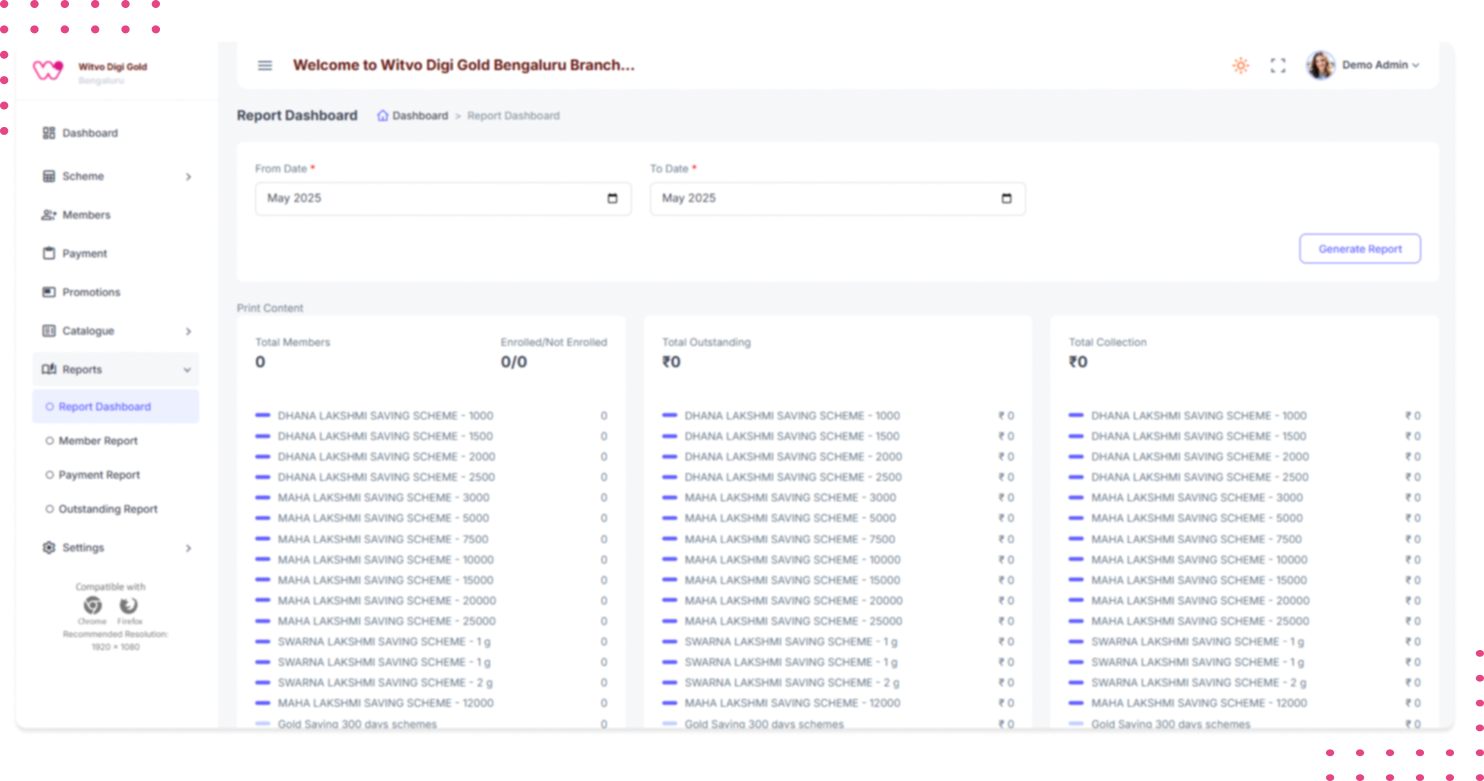Click the Print Content label
This screenshot has width=1484, height=781.
tap(270, 308)
